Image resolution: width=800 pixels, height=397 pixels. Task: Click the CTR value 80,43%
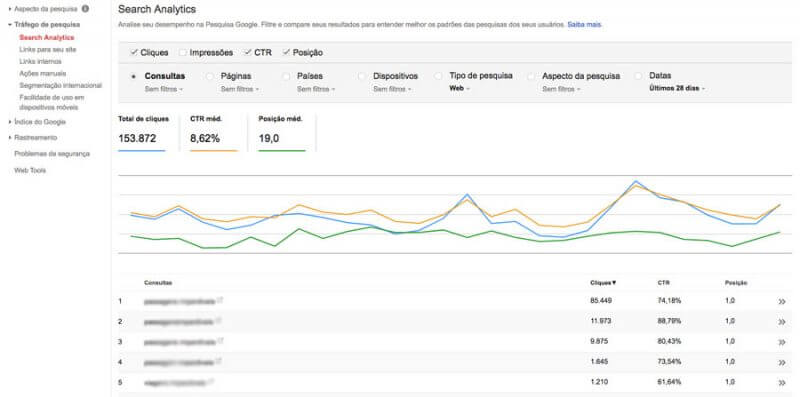(669, 341)
